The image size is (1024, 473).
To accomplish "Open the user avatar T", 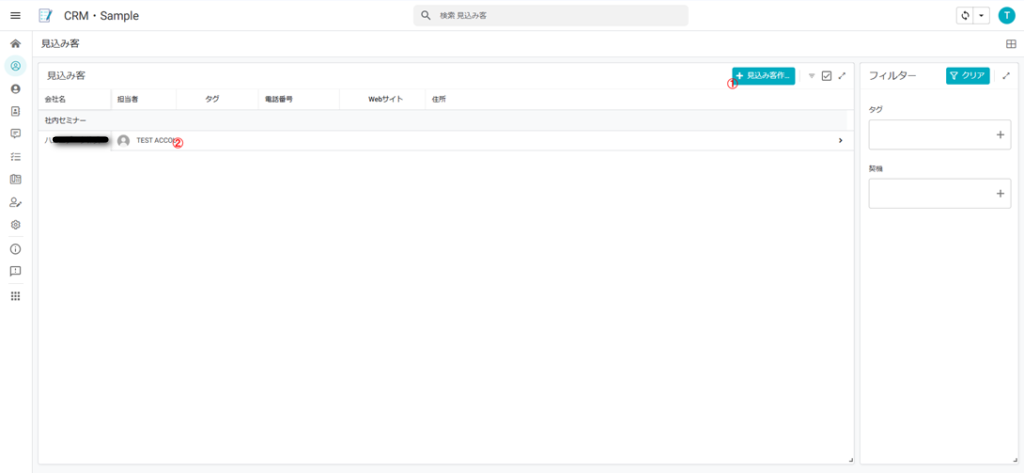I will point(1006,16).
